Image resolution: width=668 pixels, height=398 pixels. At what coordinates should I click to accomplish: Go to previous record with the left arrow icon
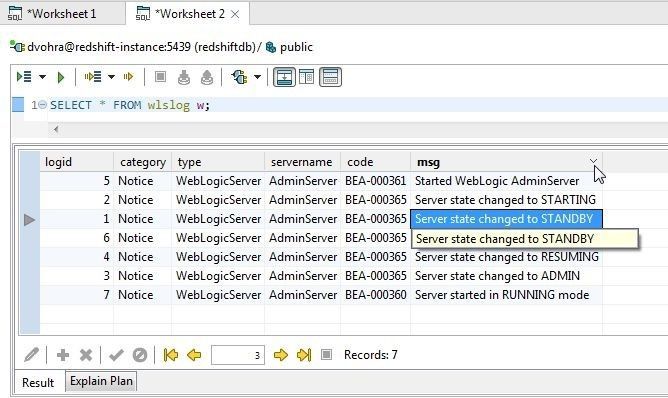(194, 355)
